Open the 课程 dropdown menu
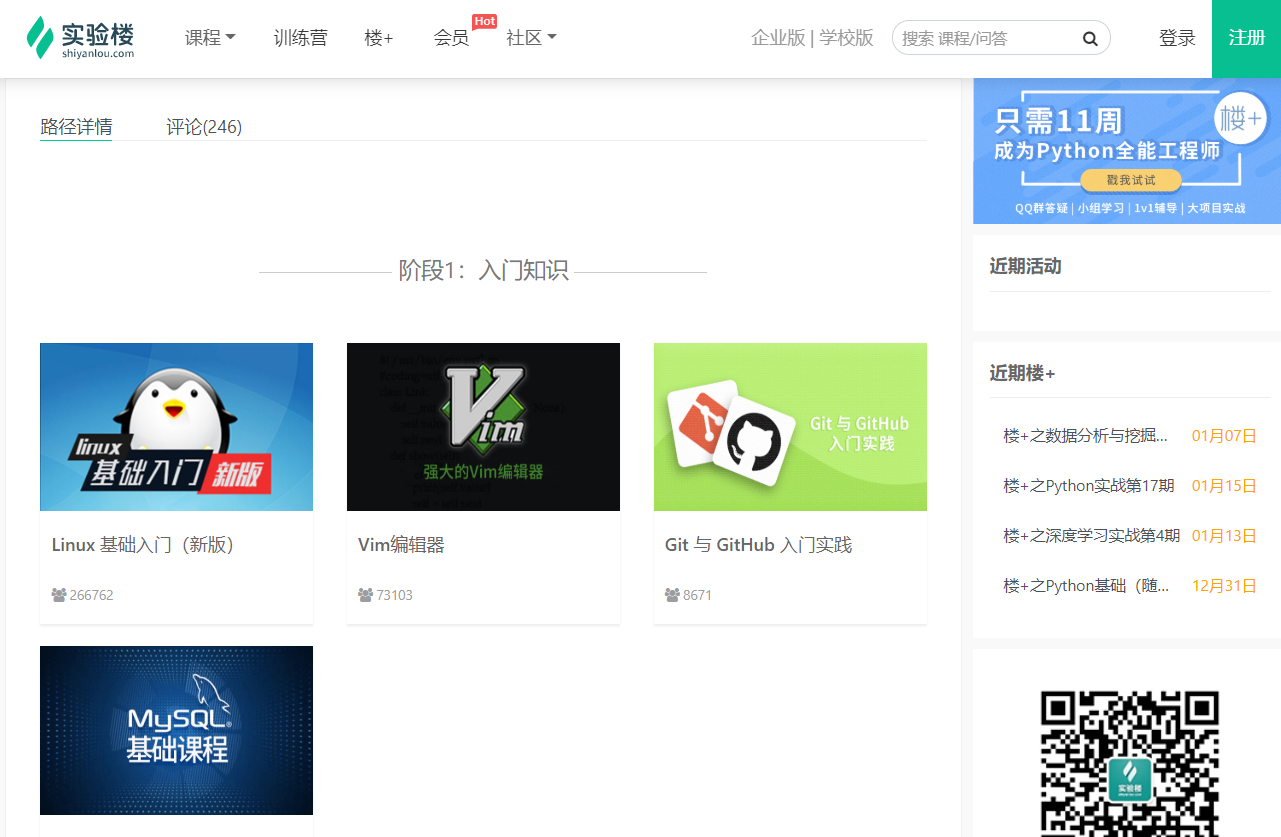1281x837 pixels. point(210,38)
